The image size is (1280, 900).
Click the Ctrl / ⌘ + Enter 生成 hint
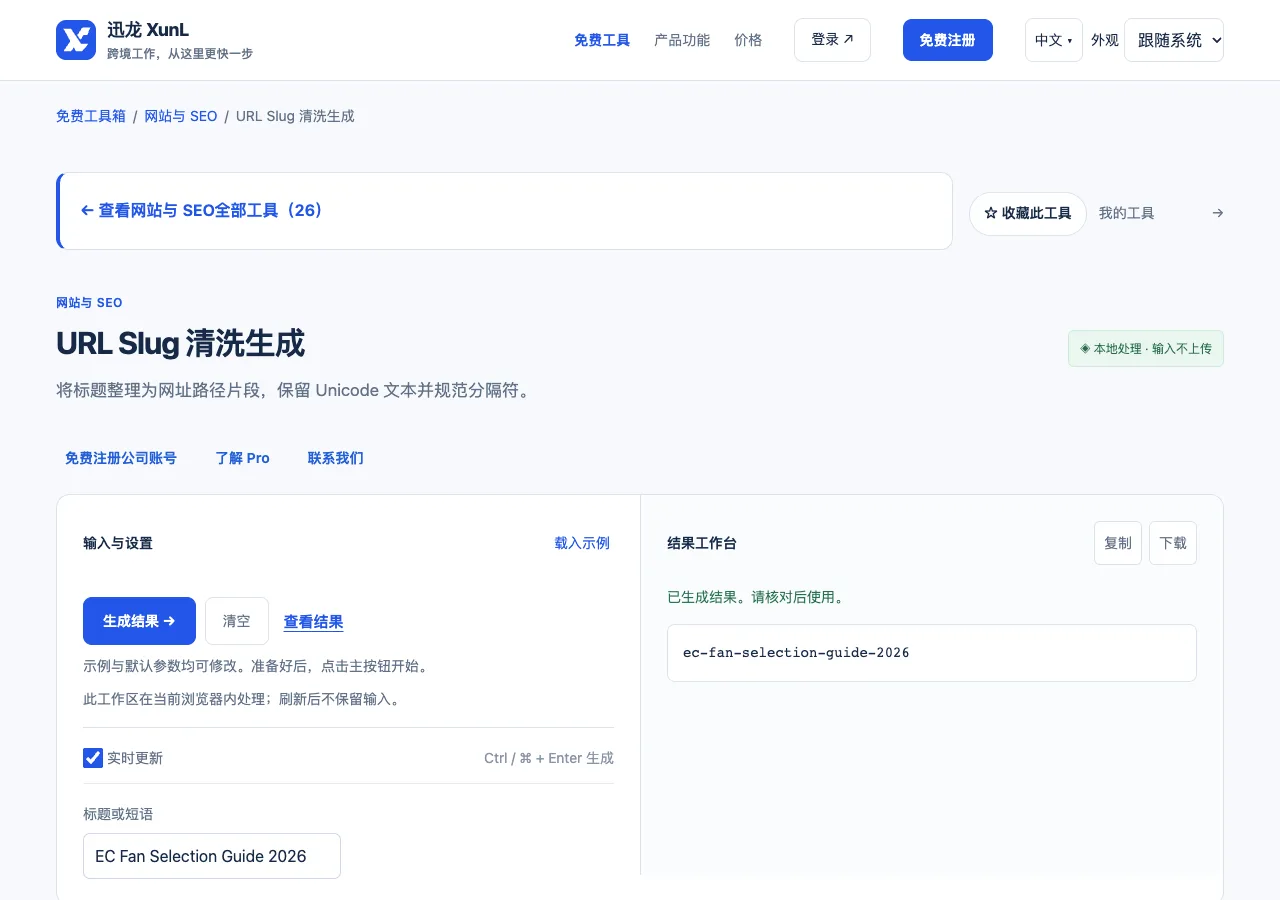[549, 758]
